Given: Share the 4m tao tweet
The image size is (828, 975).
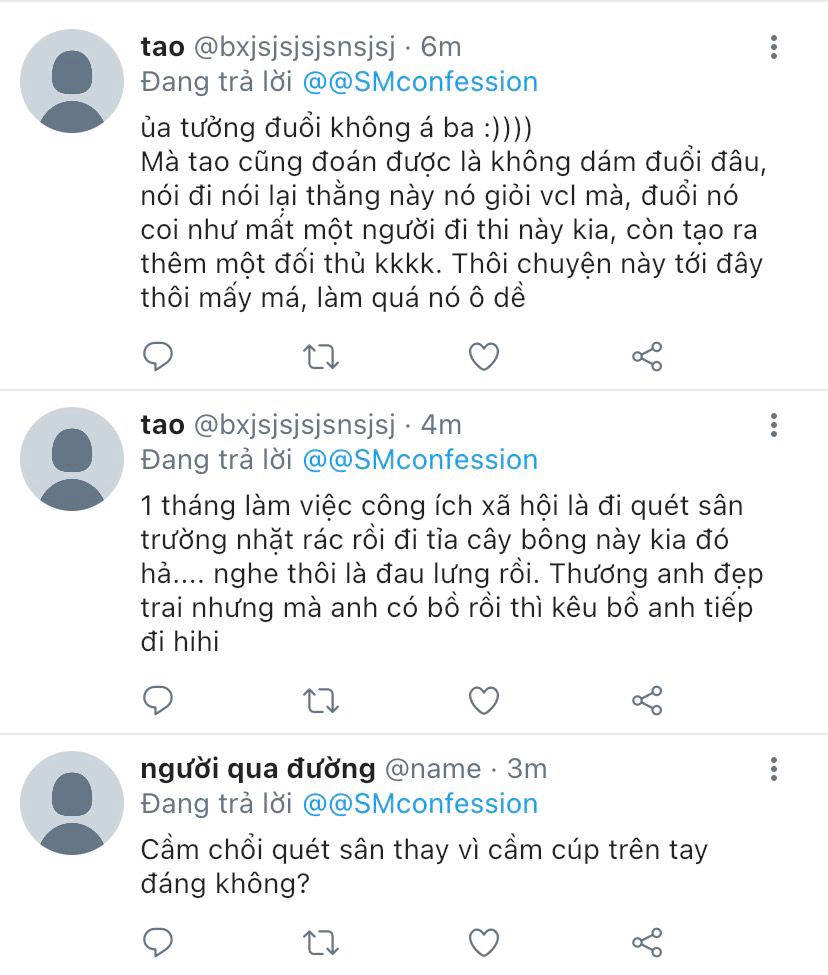Looking at the screenshot, I should tap(647, 700).
